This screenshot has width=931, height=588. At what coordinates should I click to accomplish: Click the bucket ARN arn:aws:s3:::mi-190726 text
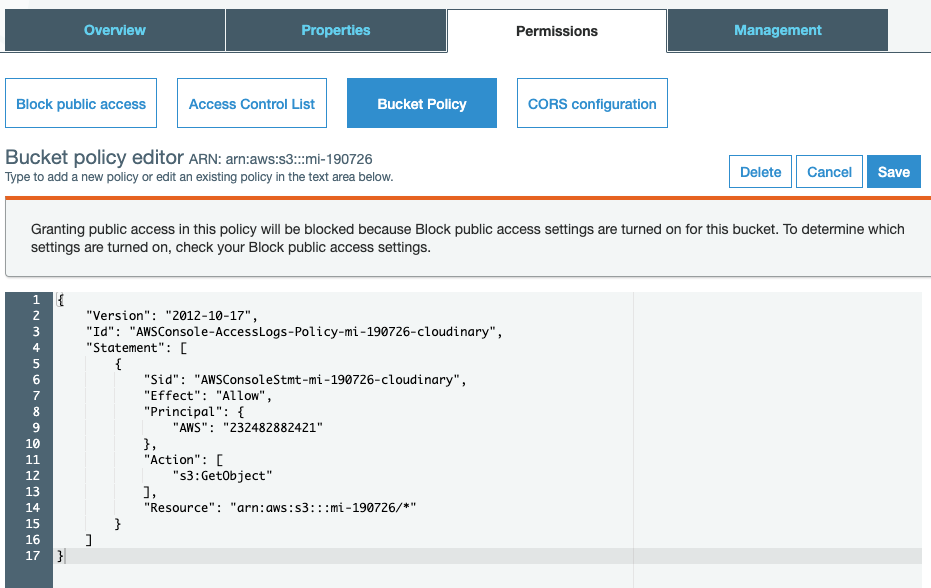click(299, 159)
